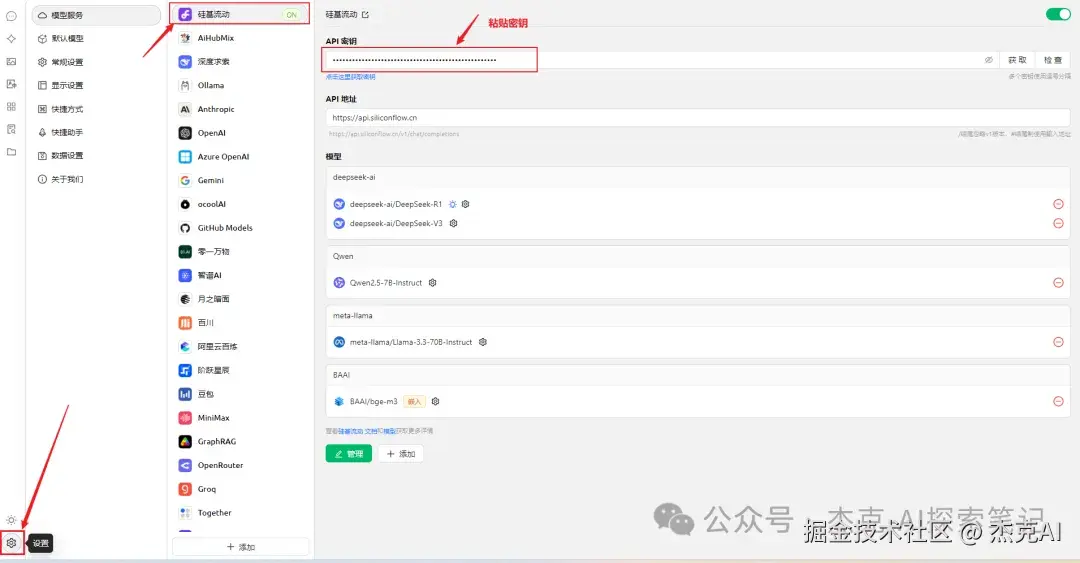Viewport: 1080px width, 563px height.
Task: Click the settings gear icon at bottom left
Action: coord(12,543)
